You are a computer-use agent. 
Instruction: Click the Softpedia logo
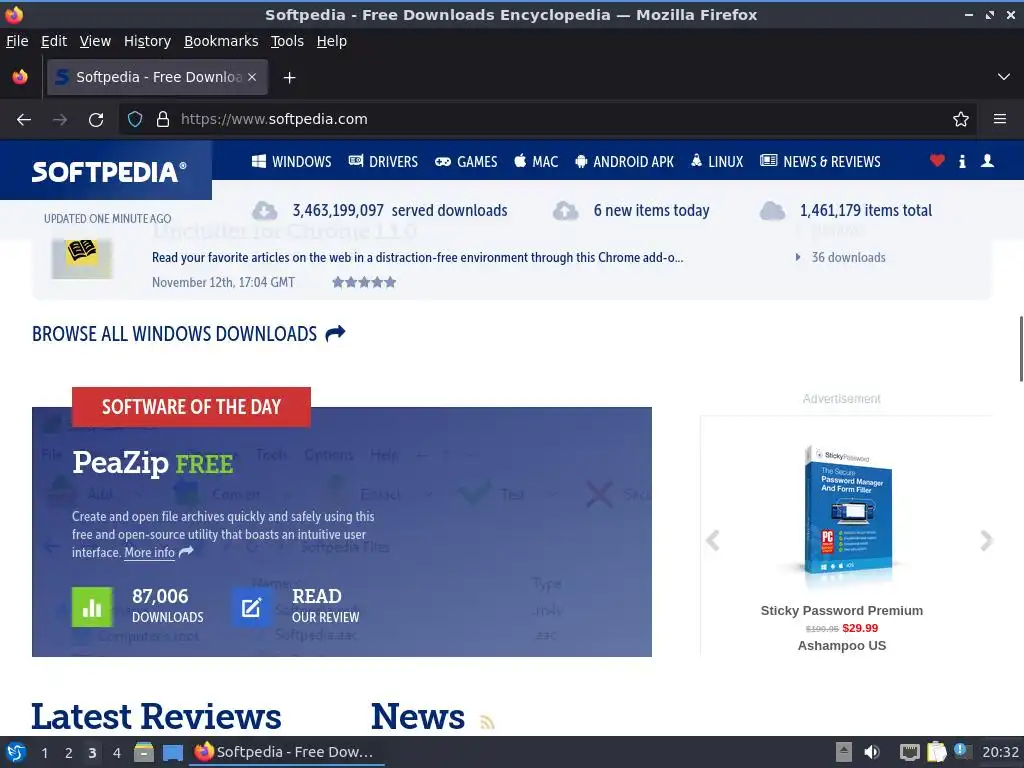click(x=108, y=172)
